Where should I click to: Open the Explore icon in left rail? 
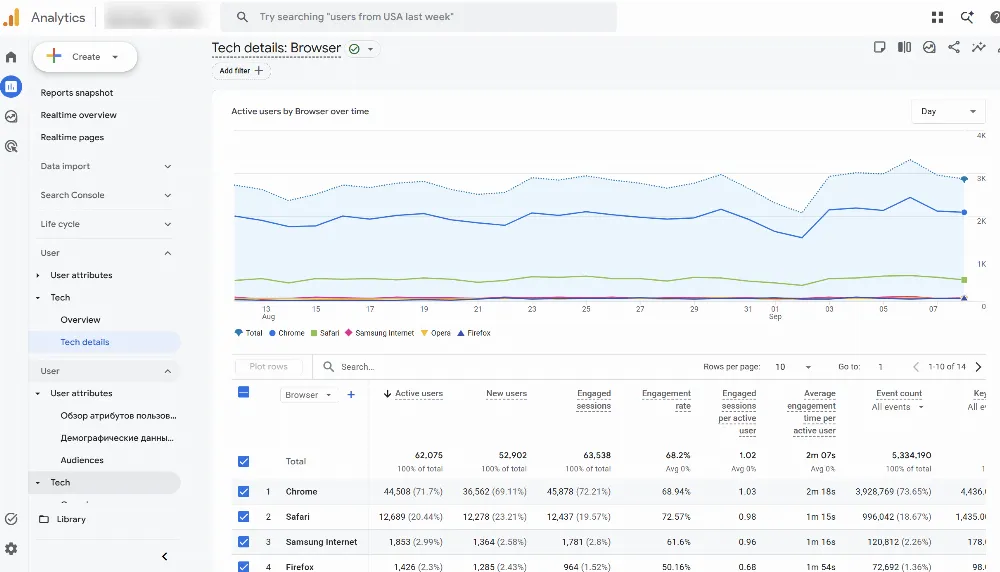click(x=11, y=116)
